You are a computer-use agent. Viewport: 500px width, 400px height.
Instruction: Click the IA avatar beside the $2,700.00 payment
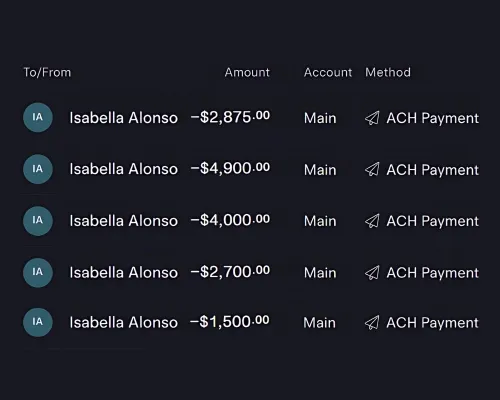(x=38, y=272)
